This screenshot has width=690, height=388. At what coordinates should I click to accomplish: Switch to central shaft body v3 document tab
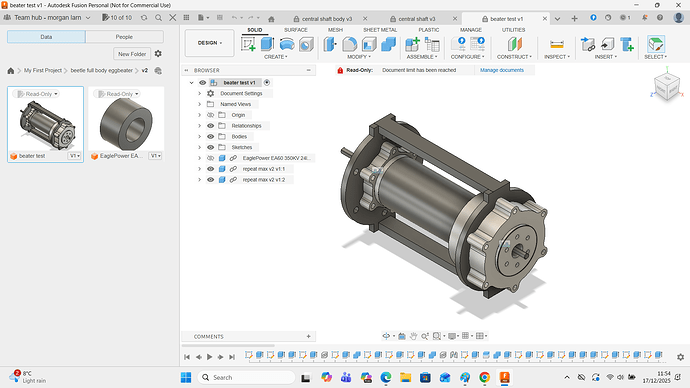coord(327,19)
